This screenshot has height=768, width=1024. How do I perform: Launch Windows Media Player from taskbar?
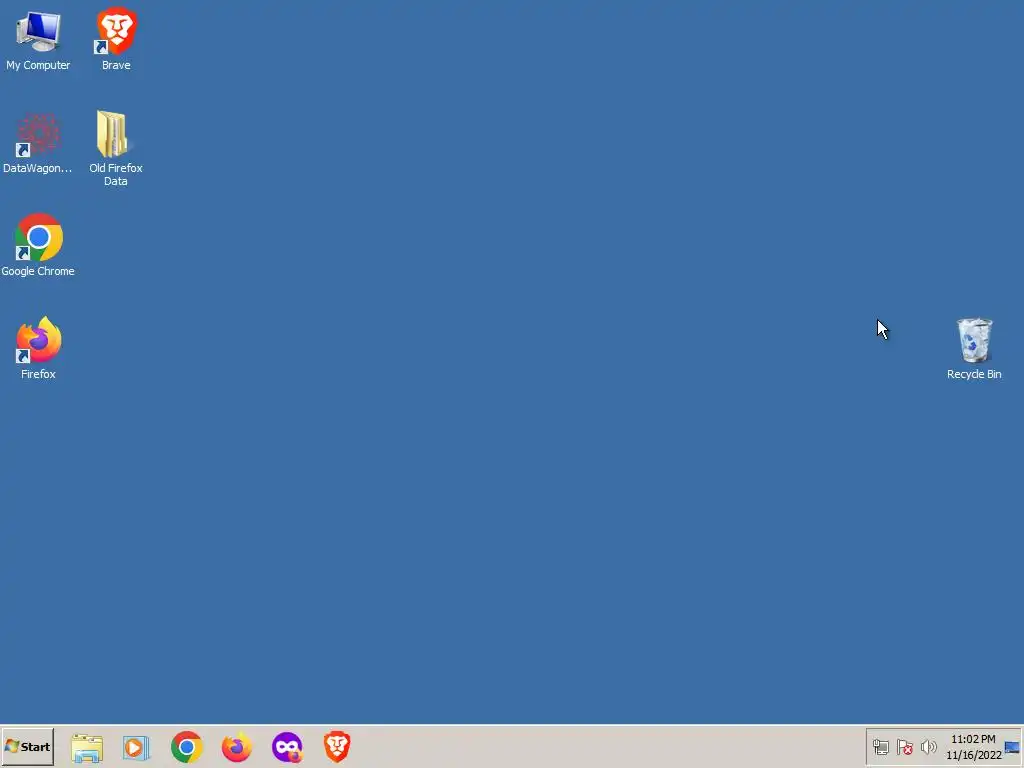[x=136, y=747]
